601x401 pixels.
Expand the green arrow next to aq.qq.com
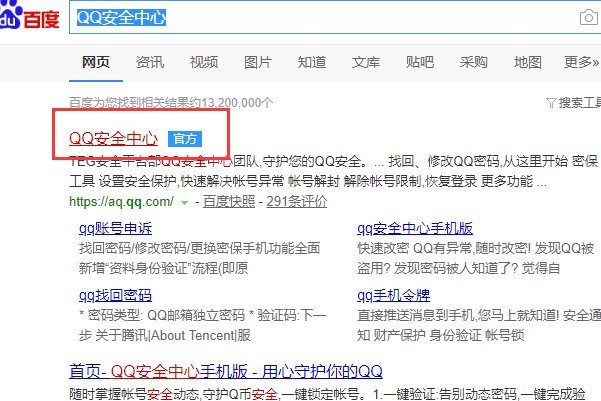(184, 202)
